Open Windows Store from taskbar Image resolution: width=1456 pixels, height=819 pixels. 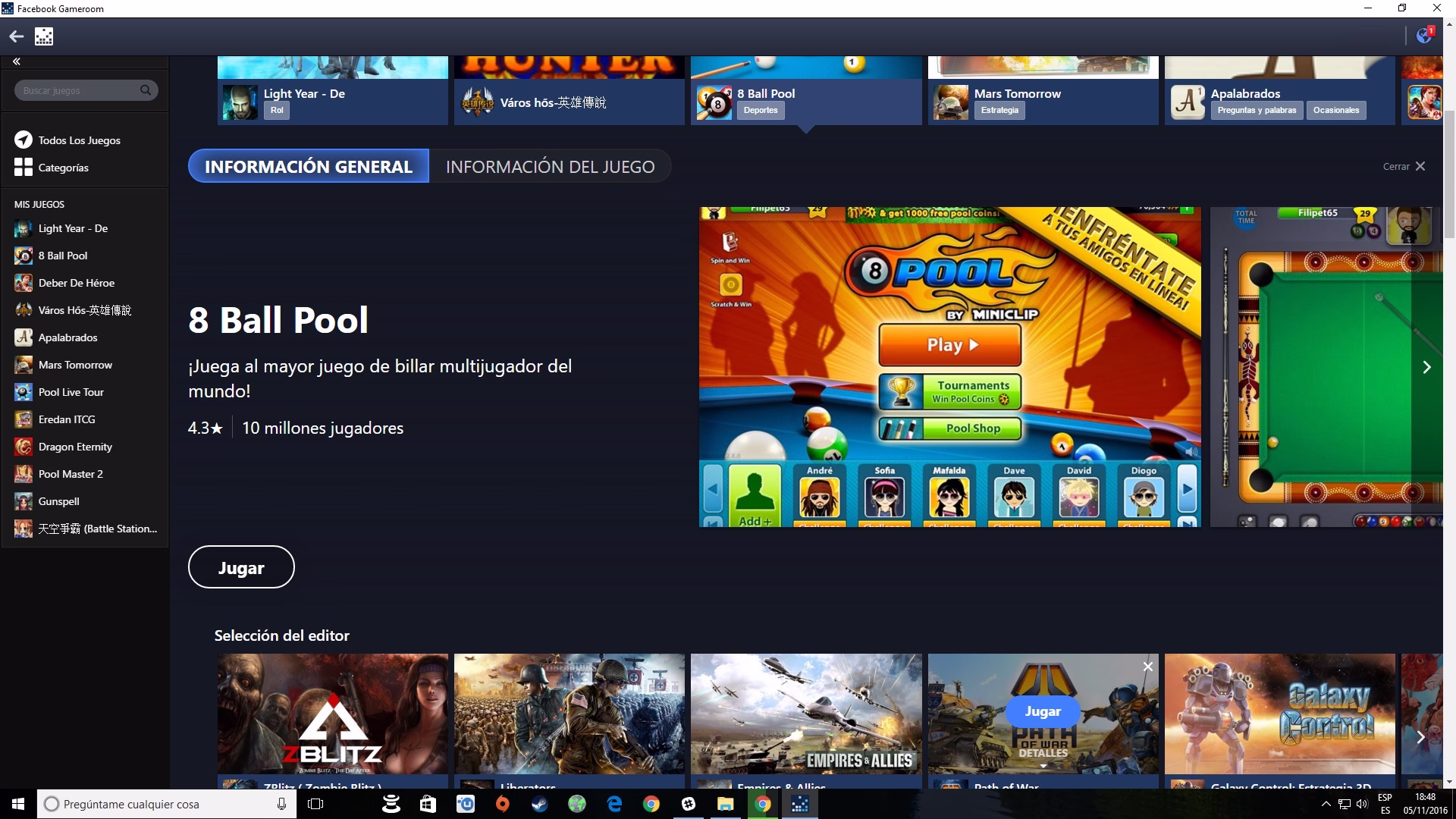click(428, 804)
